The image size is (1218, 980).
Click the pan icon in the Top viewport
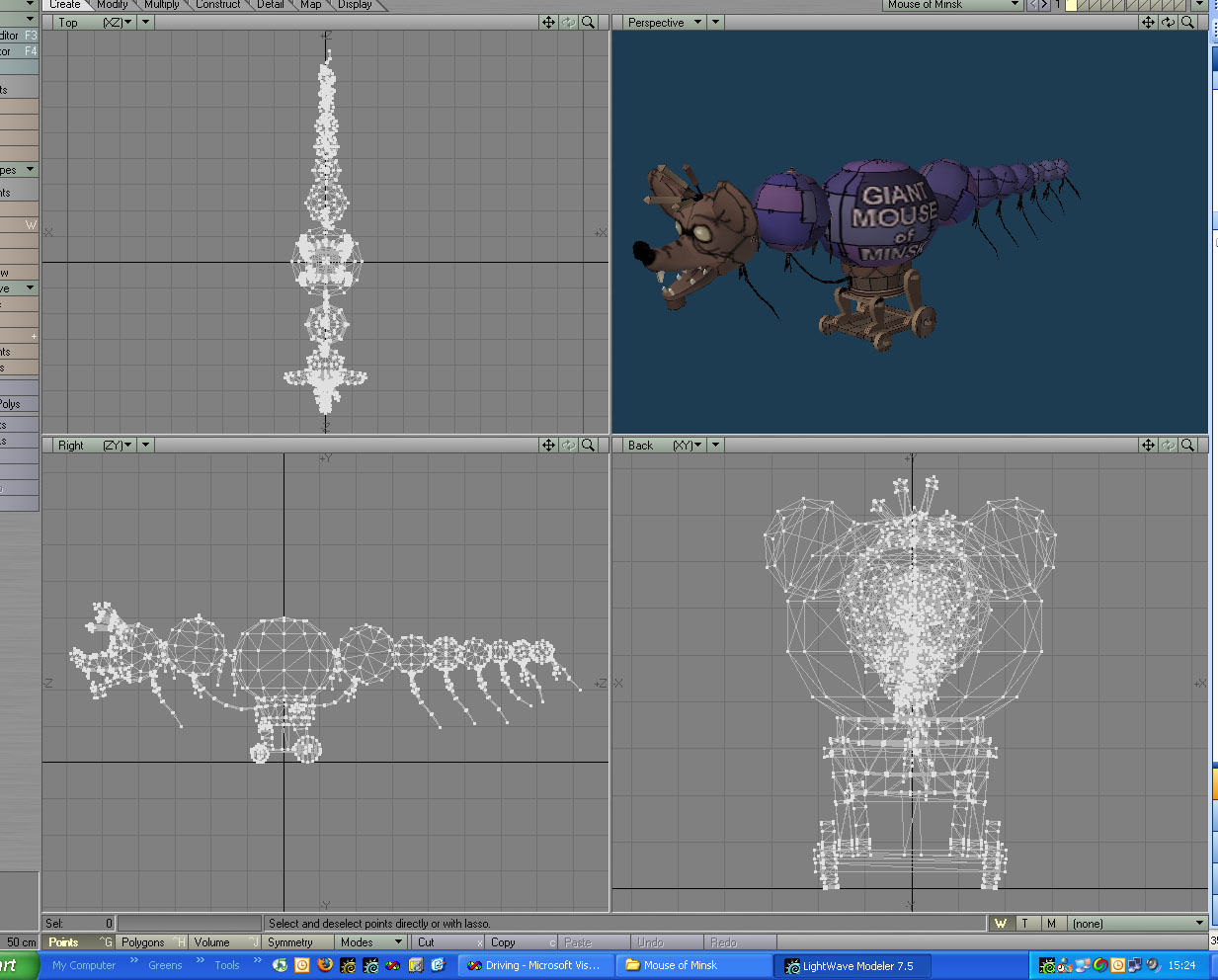click(548, 22)
